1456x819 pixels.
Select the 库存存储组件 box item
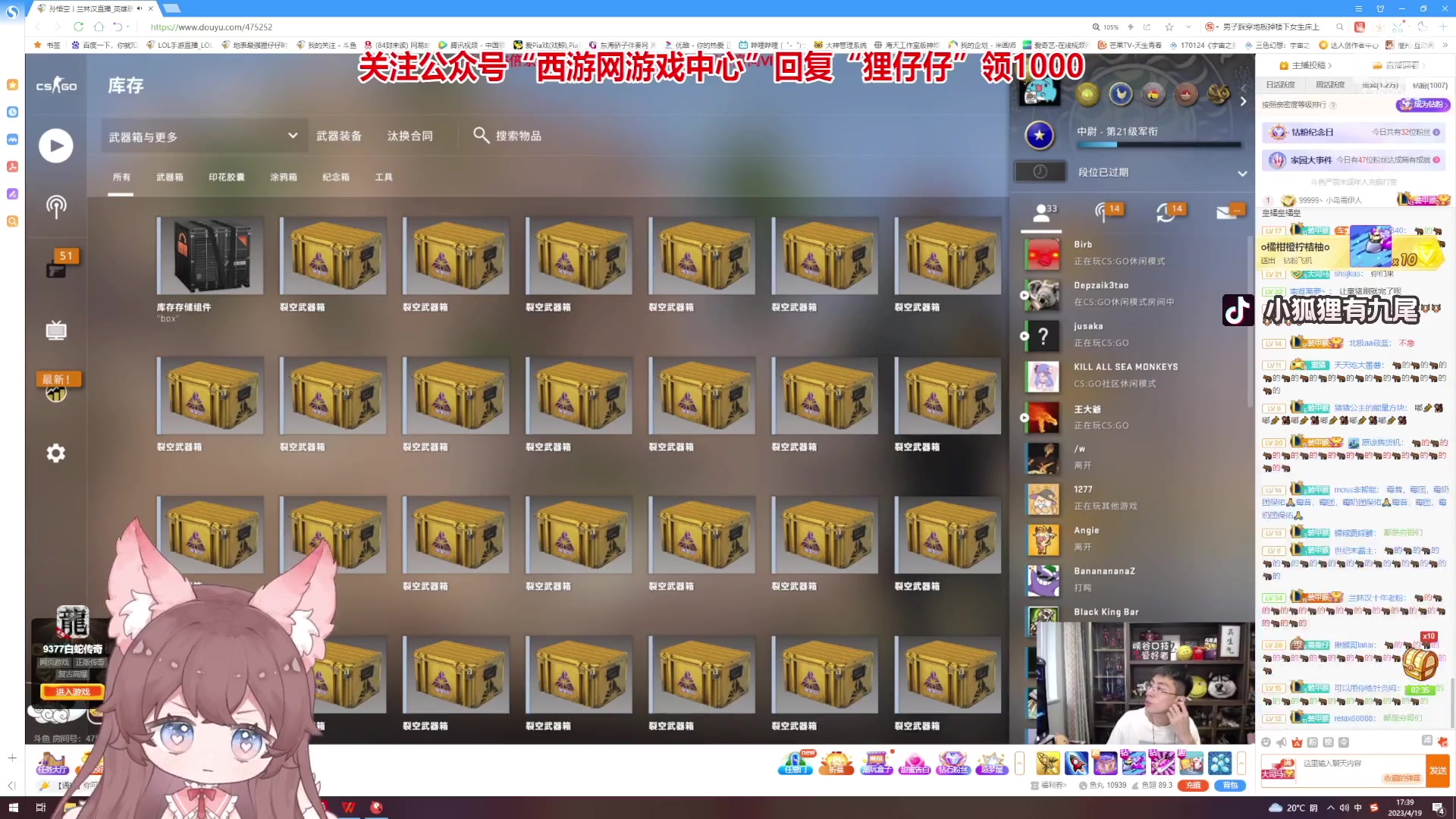tap(210, 270)
